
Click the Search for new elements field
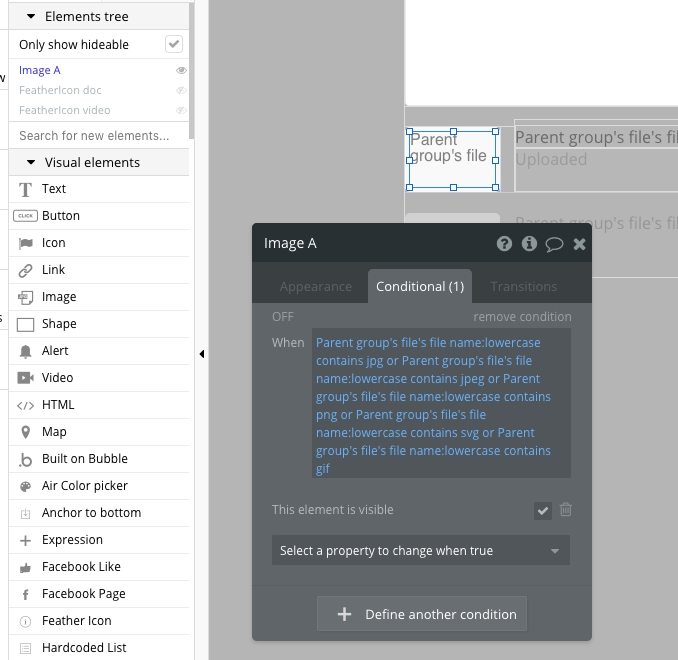(x=94, y=136)
